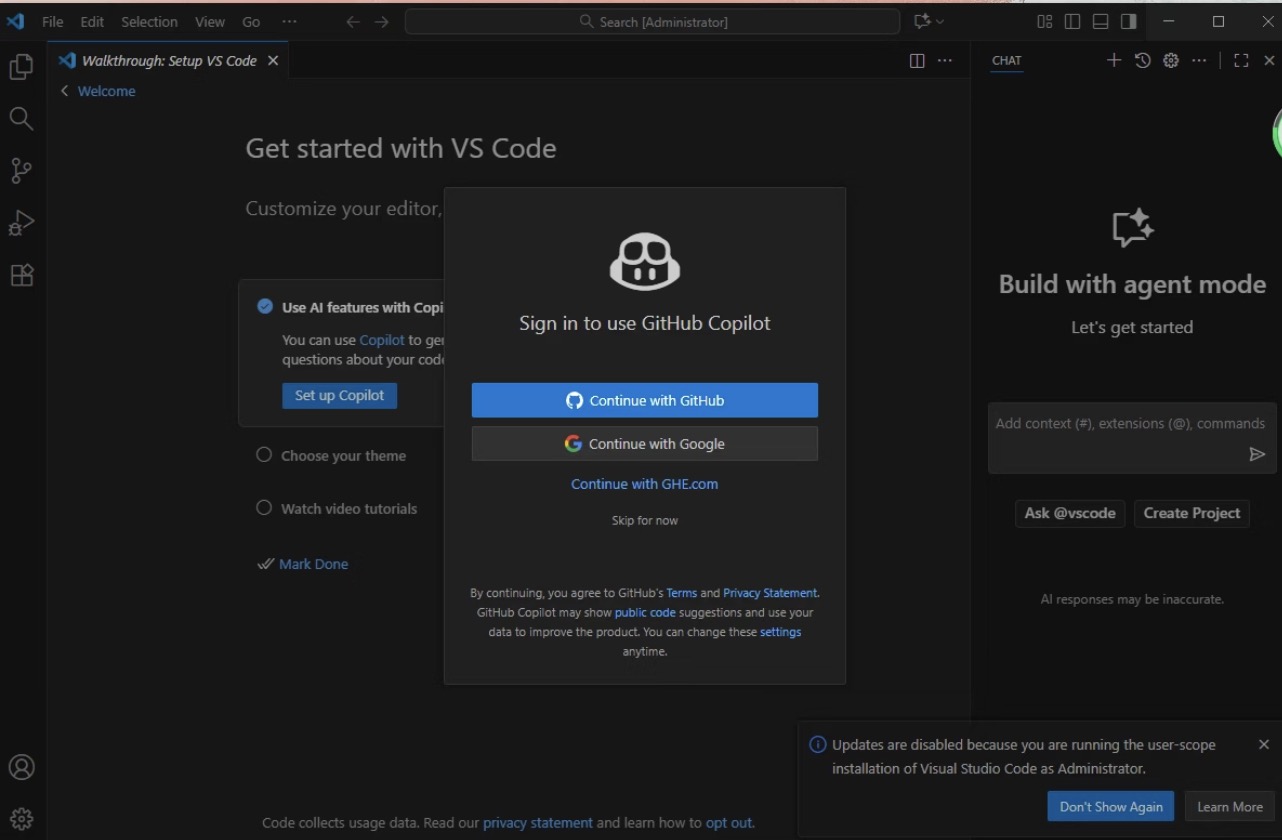Toggle chat via title bar Copilot icon
Image resolution: width=1282 pixels, height=840 pixels.
(x=922, y=21)
